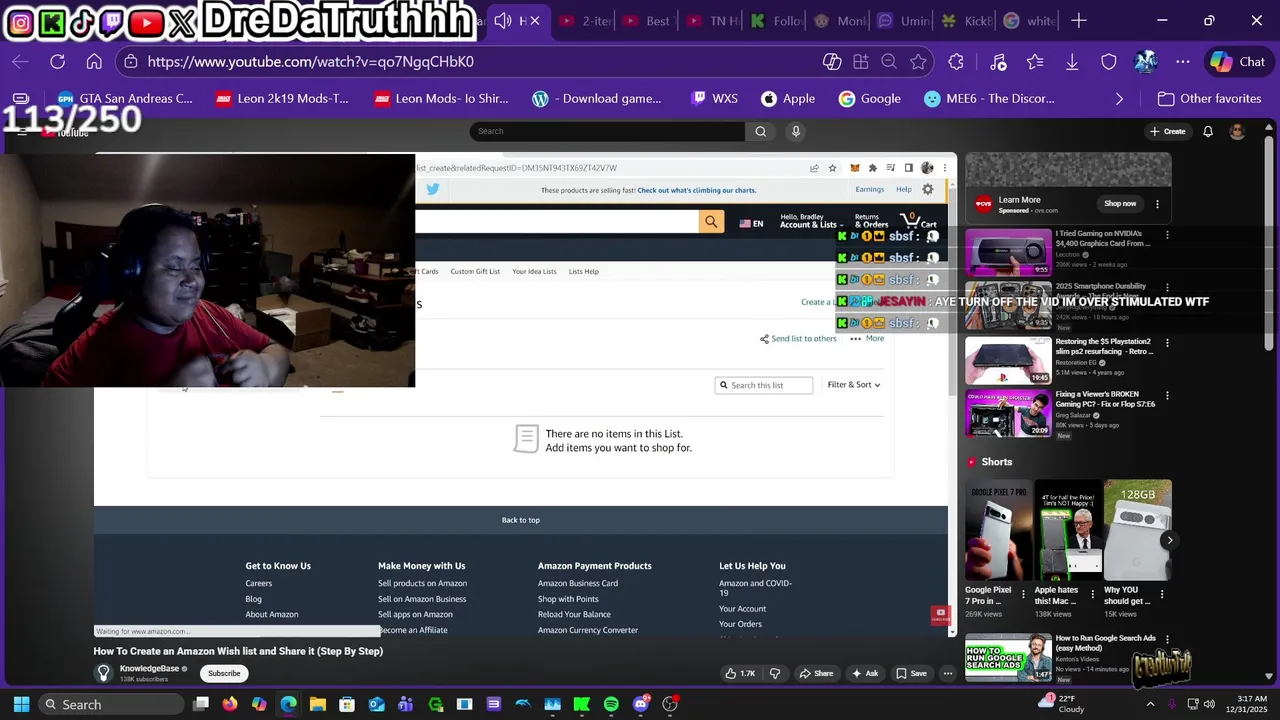Open the browser profile avatar
This screenshot has width=1280, height=720.
1146,62
